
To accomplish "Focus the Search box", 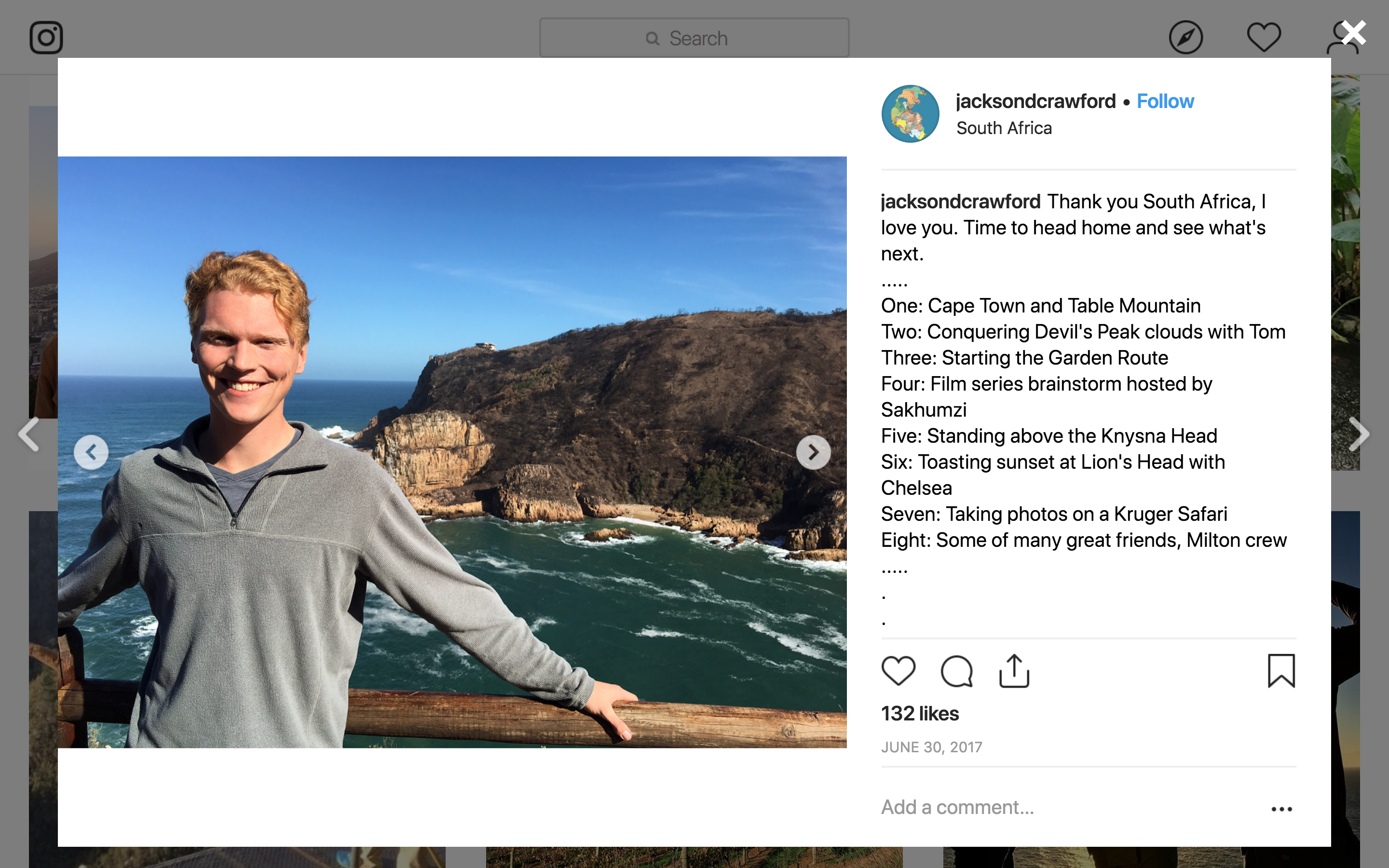I will (694, 38).
